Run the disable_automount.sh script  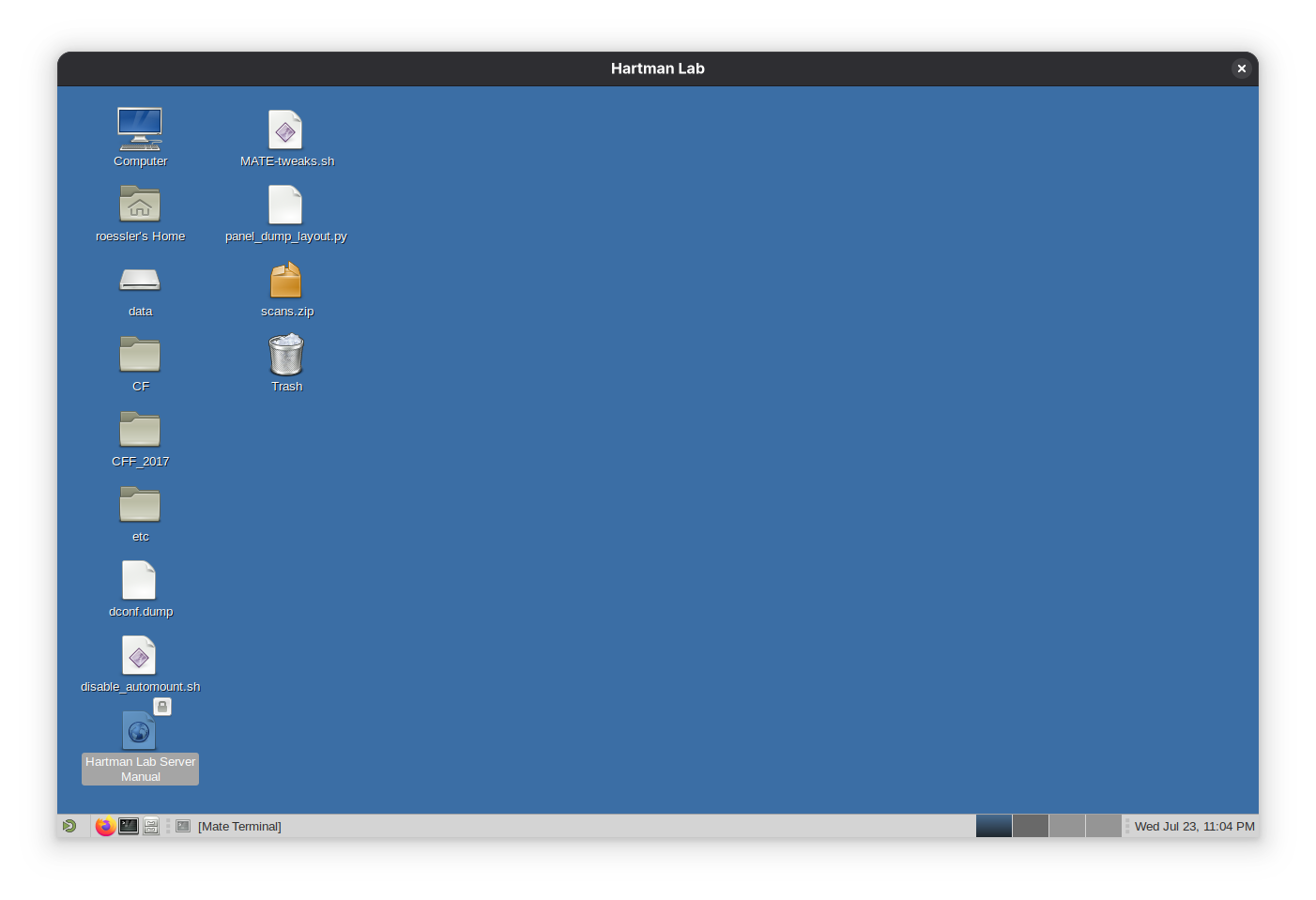[x=139, y=655]
